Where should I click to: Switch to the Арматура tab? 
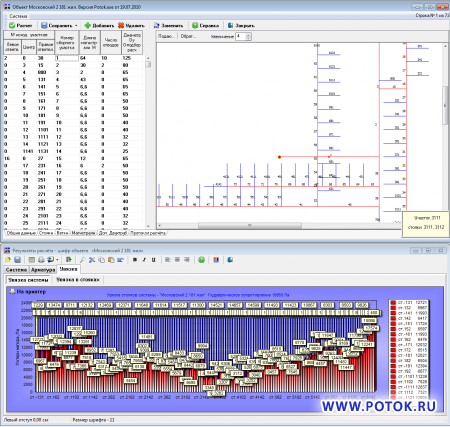[x=43, y=269]
